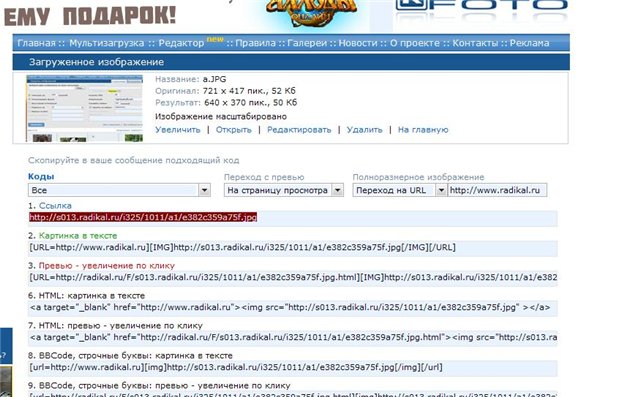Select the highlighted Ссылка direct URL field

coord(293,217)
